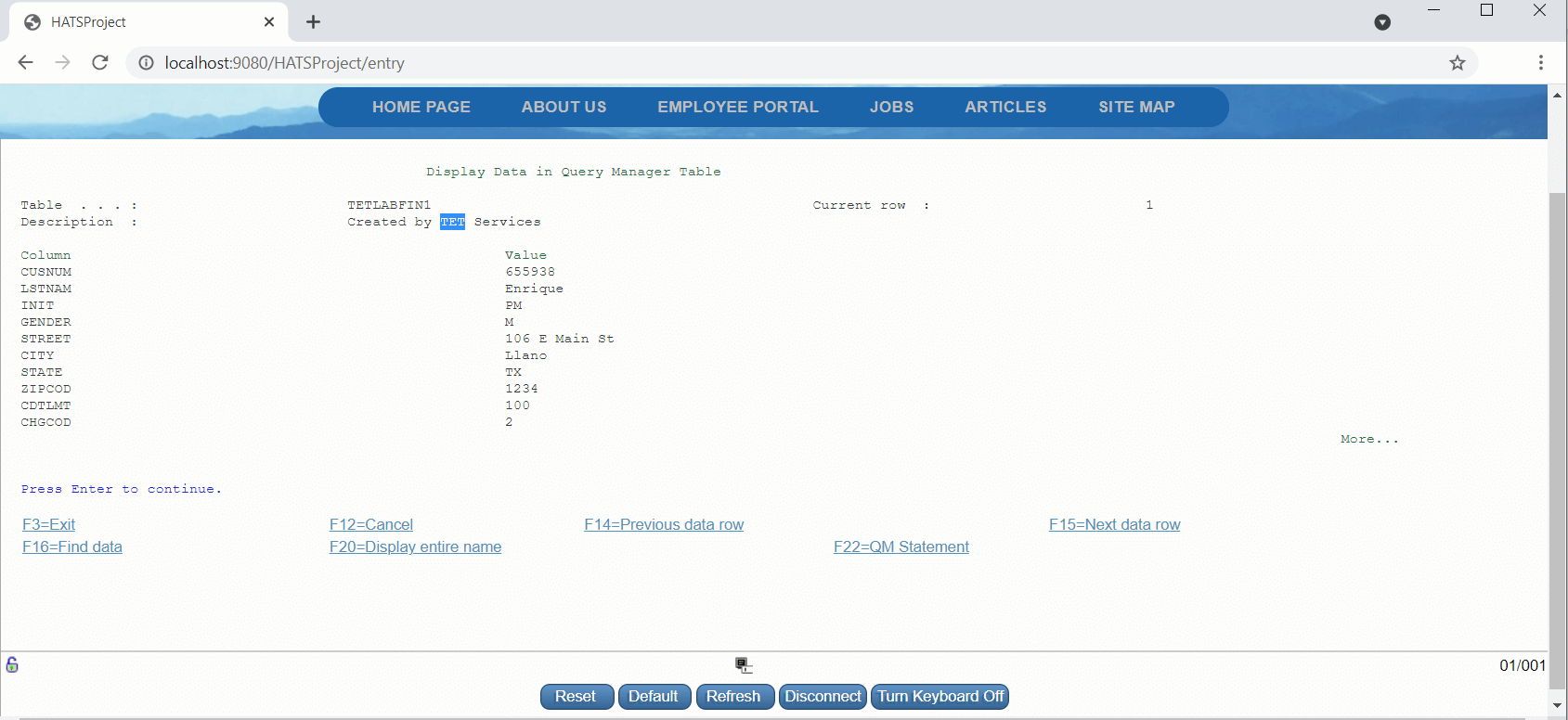Select ARTICLES in the navigation bar

[1004, 107]
